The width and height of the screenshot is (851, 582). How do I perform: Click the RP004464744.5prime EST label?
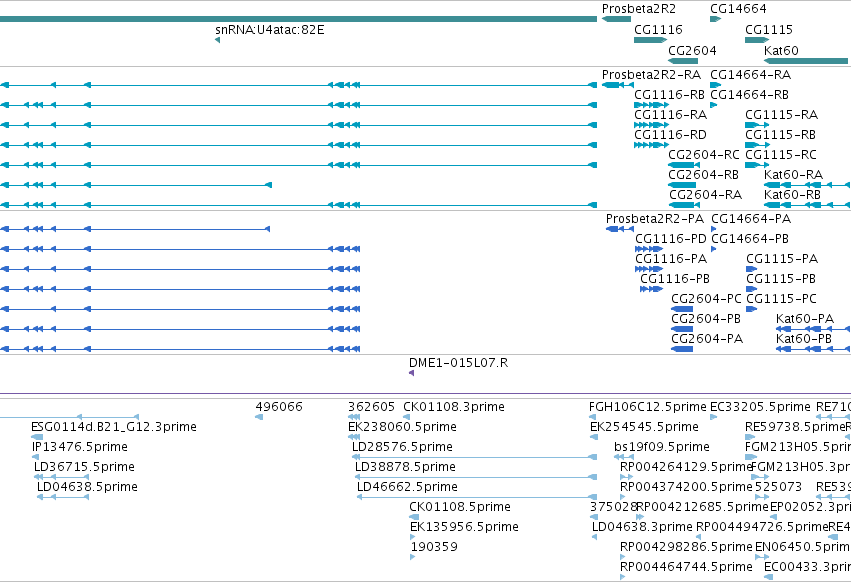686,568
